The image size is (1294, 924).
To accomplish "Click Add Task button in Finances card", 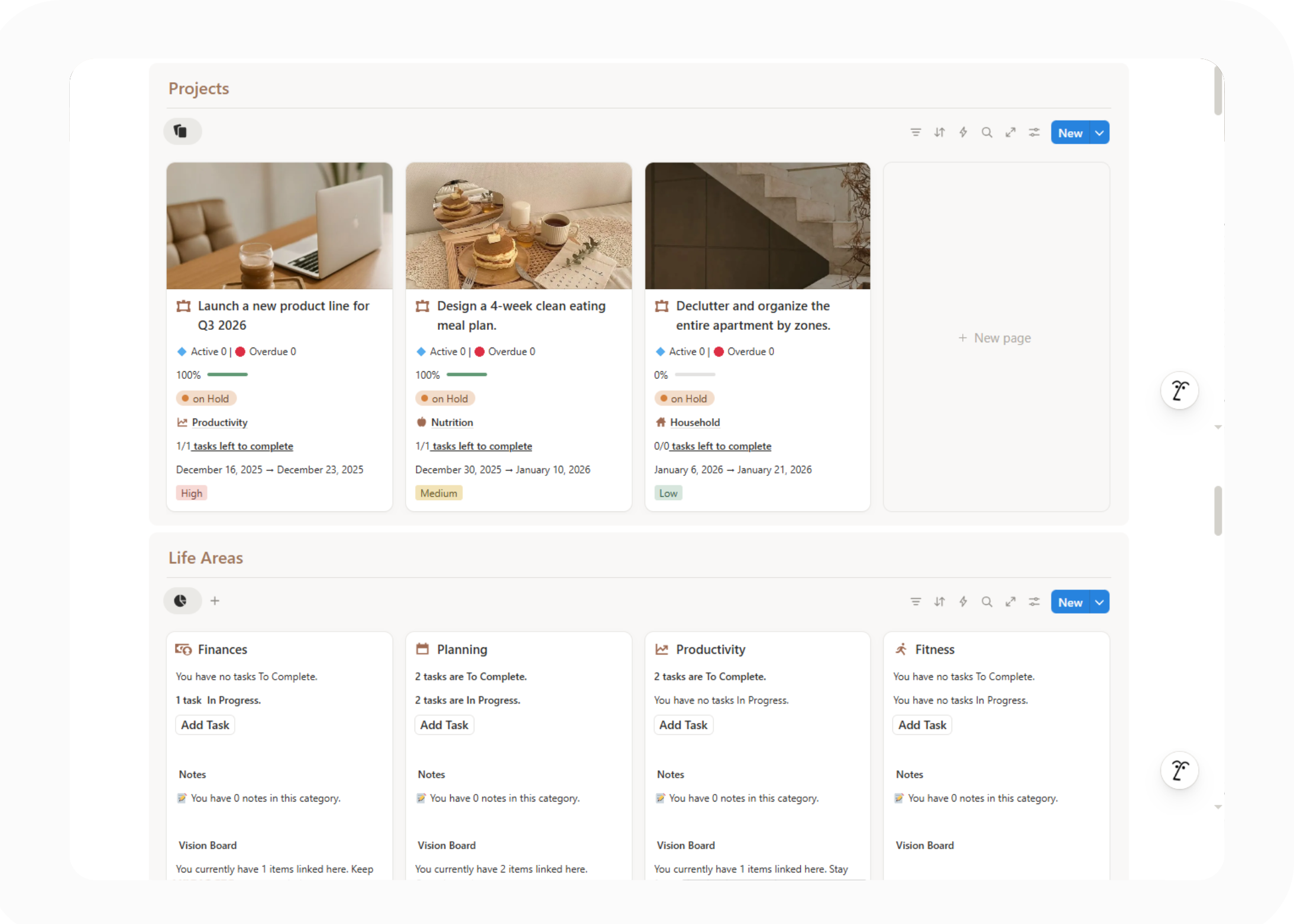I will pos(205,725).
